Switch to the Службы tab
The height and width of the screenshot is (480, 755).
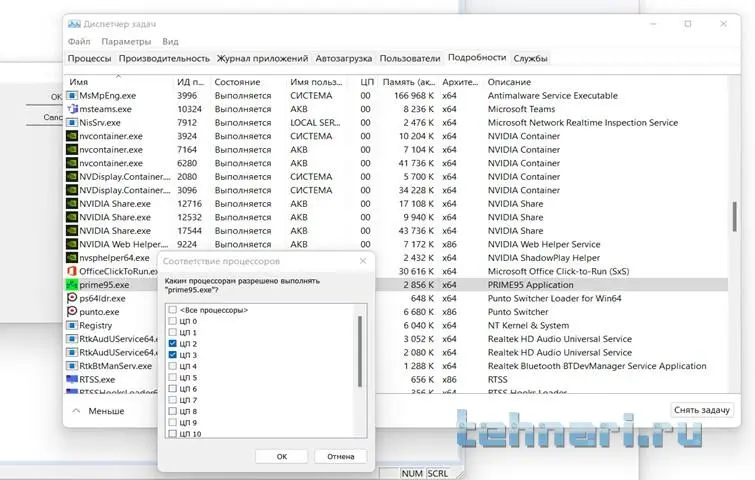pos(530,58)
